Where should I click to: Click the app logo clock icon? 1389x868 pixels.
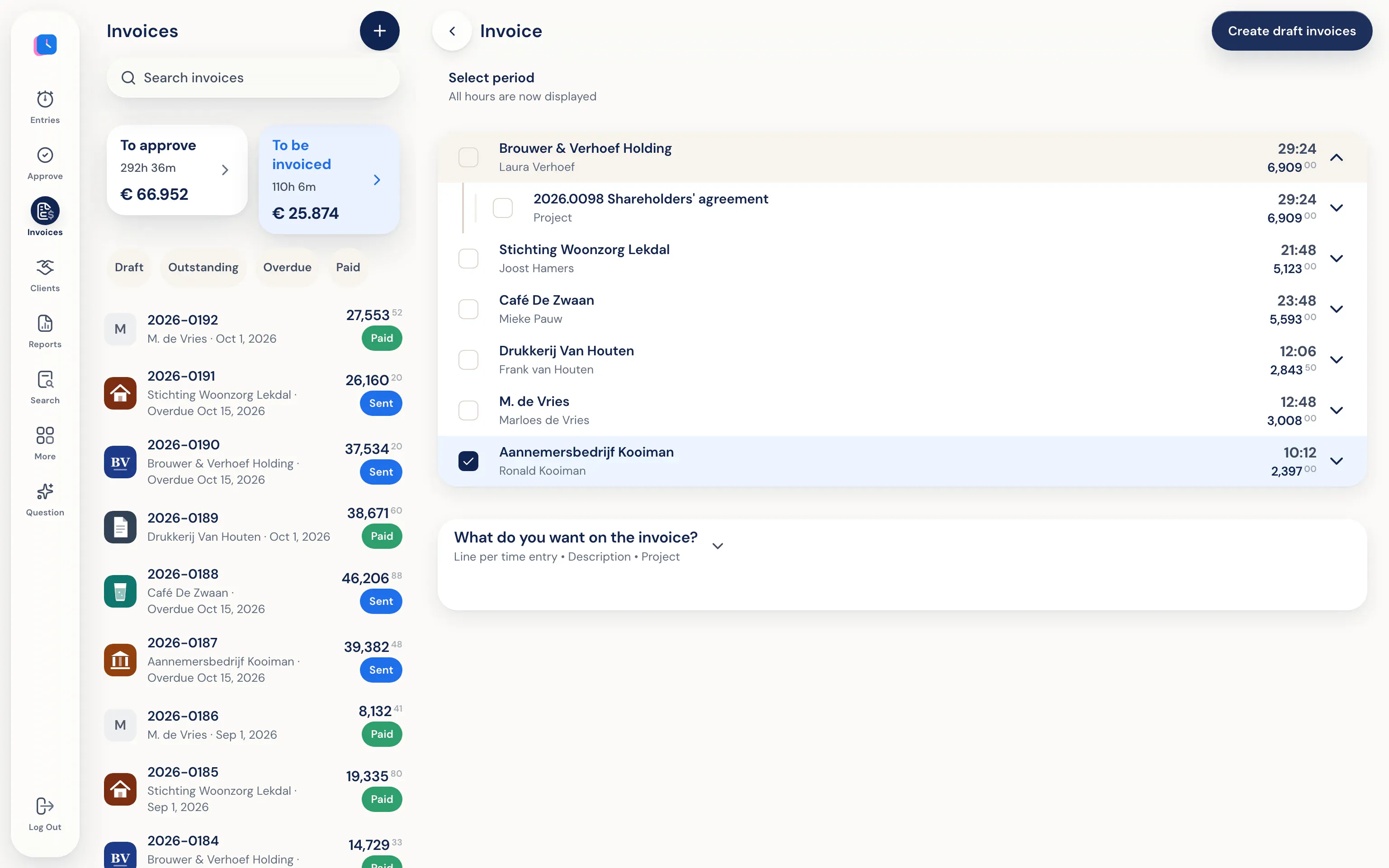(45, 45)
